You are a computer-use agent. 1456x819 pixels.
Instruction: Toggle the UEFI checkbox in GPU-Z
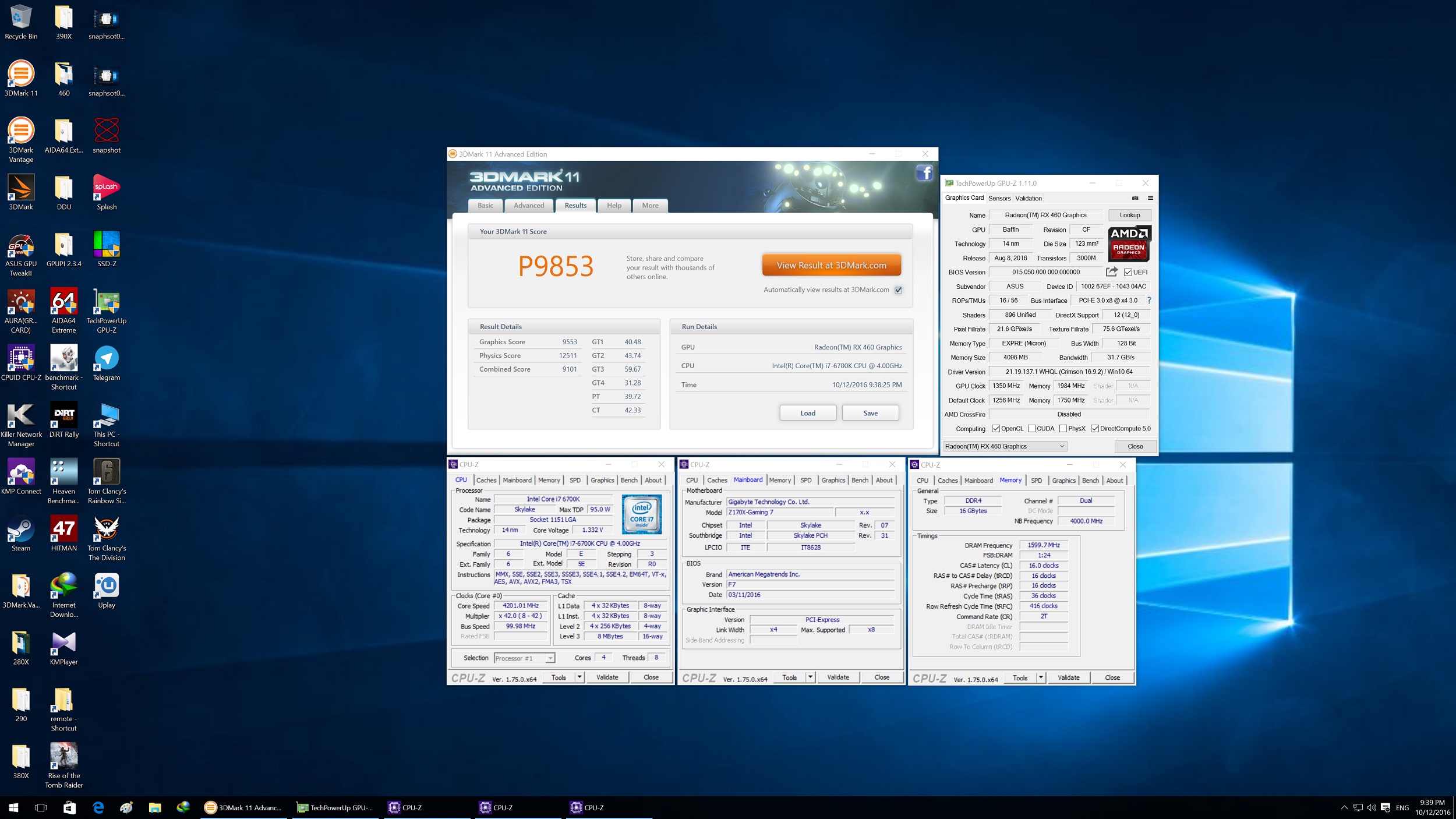click(1128, 272)
